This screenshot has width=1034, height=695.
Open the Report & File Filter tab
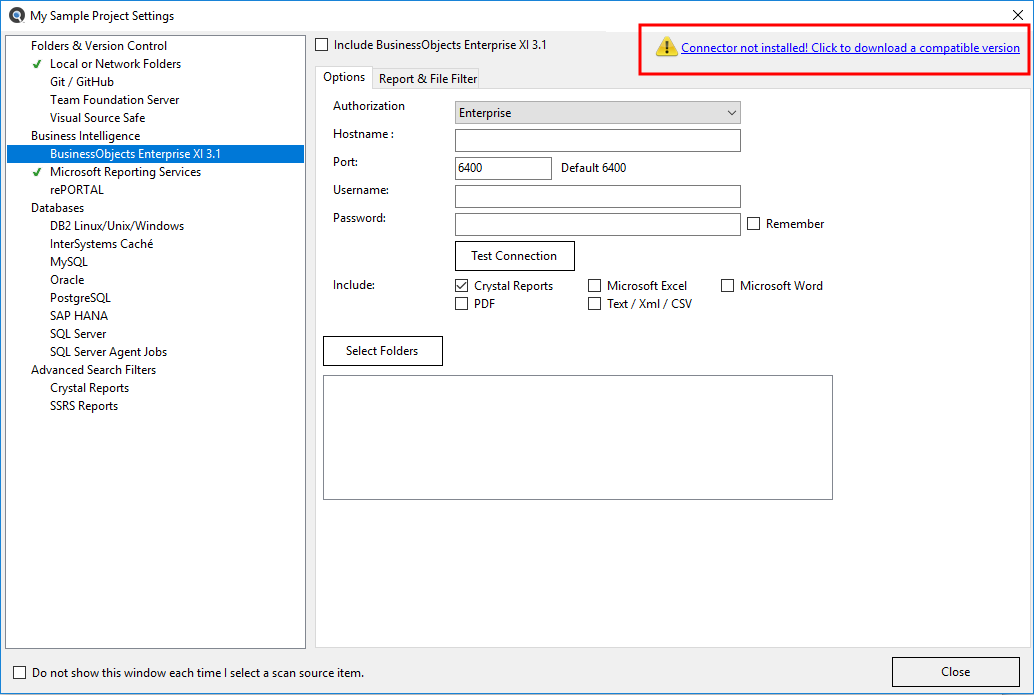(427, 78)
